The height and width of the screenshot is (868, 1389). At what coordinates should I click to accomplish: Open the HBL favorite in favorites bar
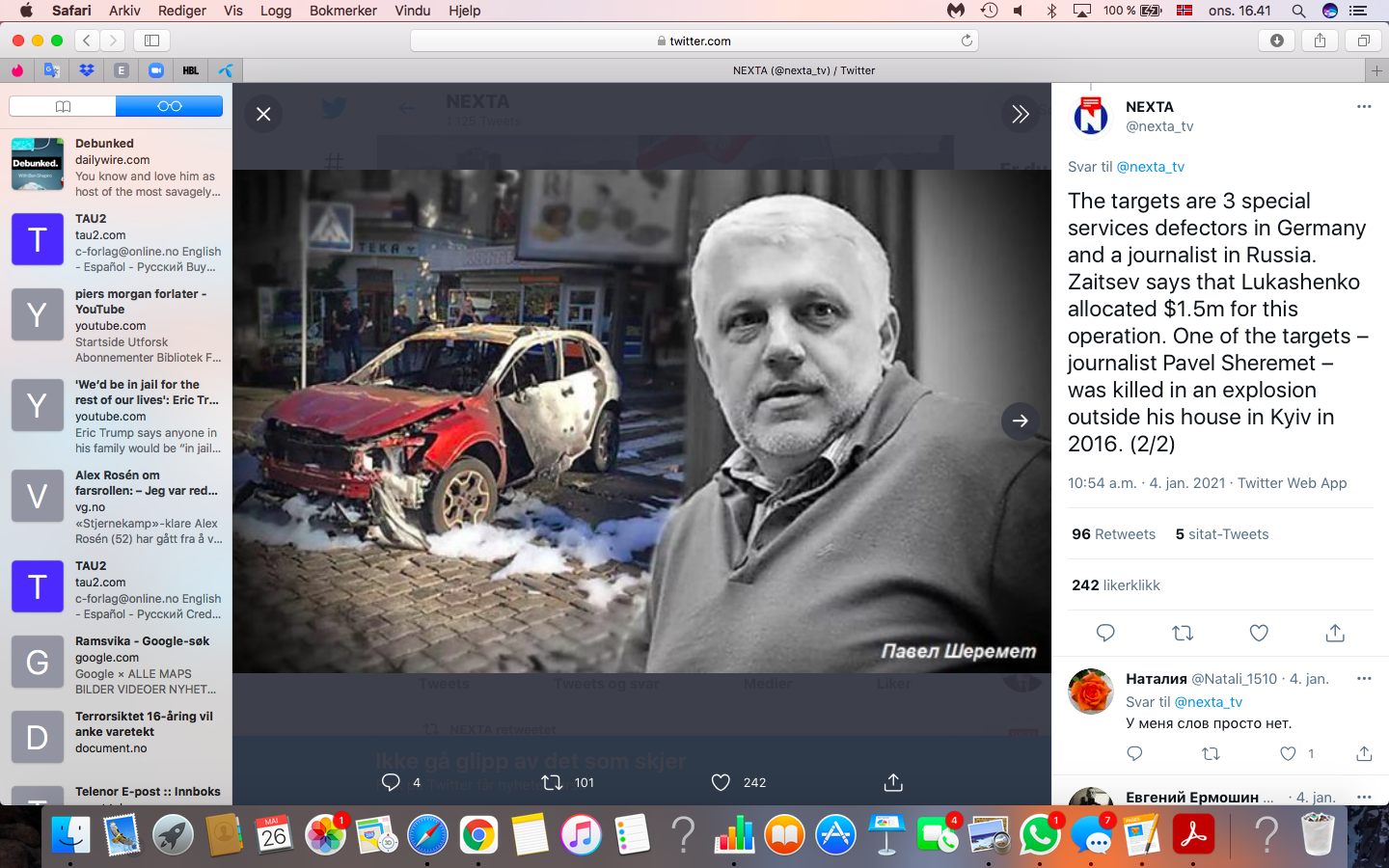pos(191,70)
